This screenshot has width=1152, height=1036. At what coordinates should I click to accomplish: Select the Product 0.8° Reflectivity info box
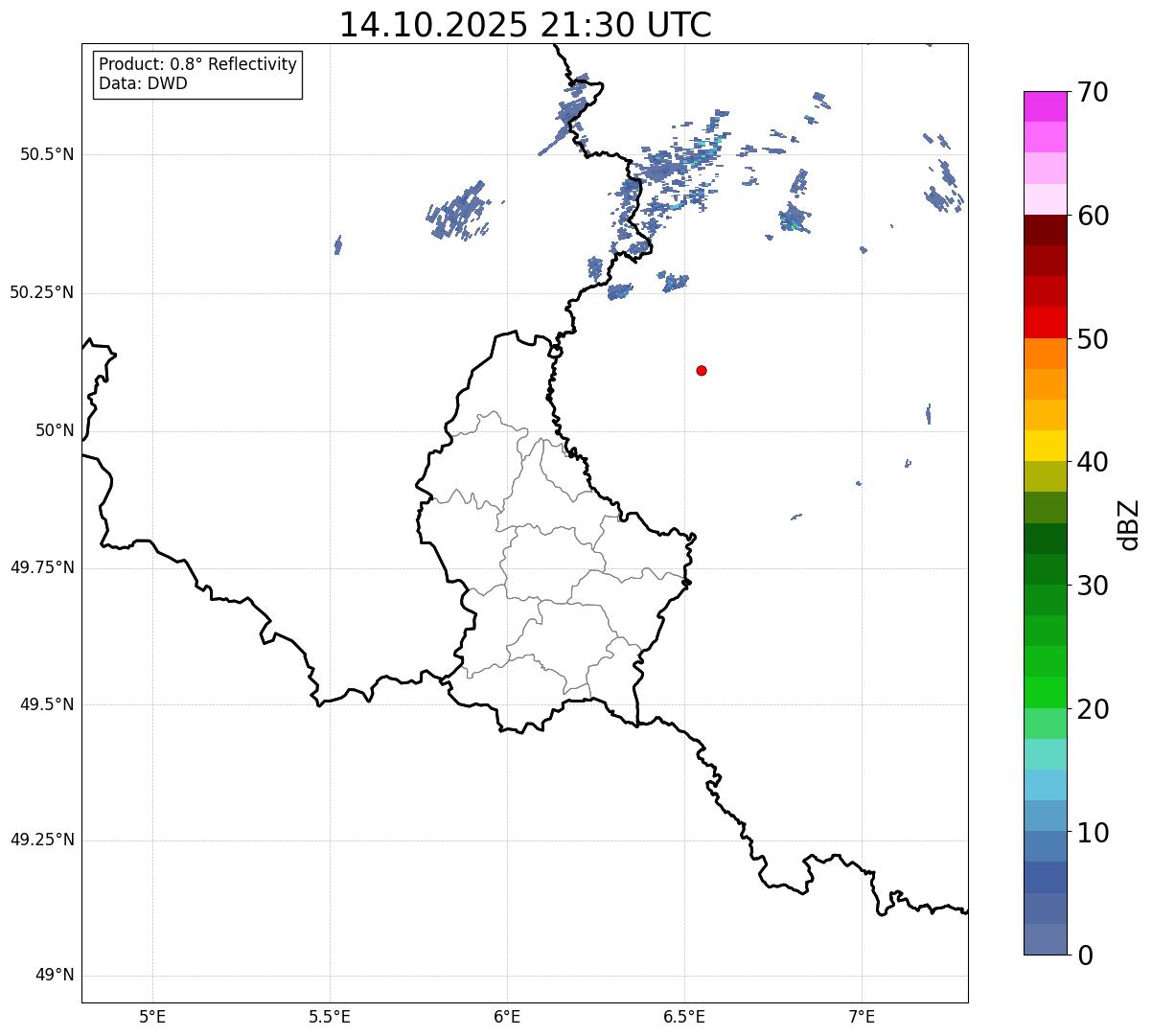198,74
